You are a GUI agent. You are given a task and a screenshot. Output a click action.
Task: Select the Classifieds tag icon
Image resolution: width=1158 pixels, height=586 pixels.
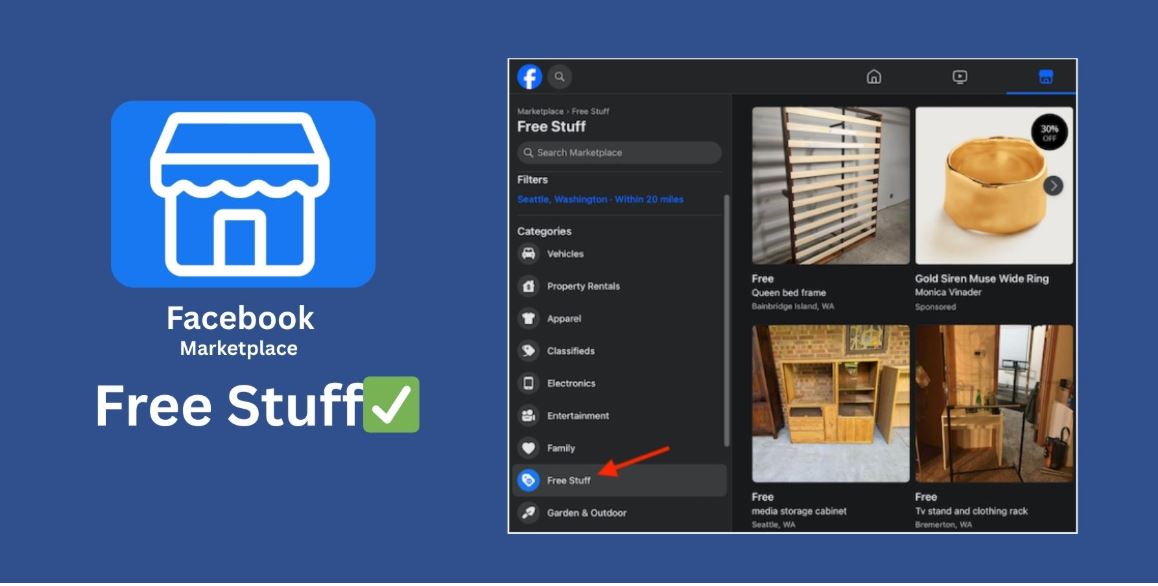click(x=530, y=351)
